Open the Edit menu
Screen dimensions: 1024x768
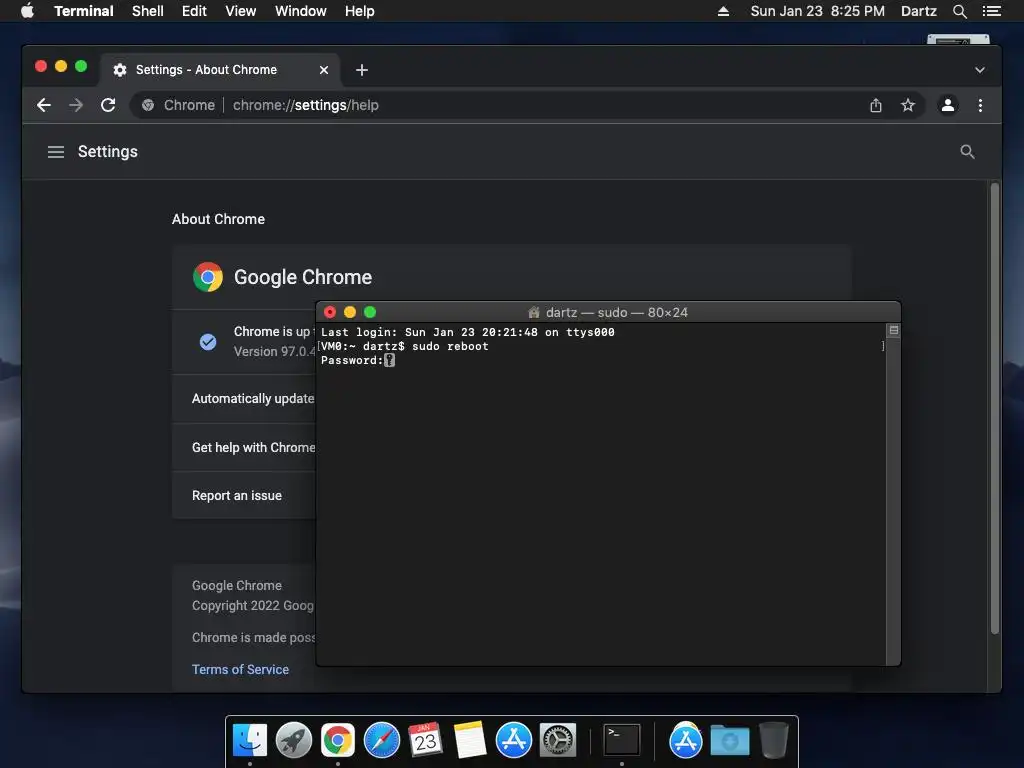[x=194, y=11]
